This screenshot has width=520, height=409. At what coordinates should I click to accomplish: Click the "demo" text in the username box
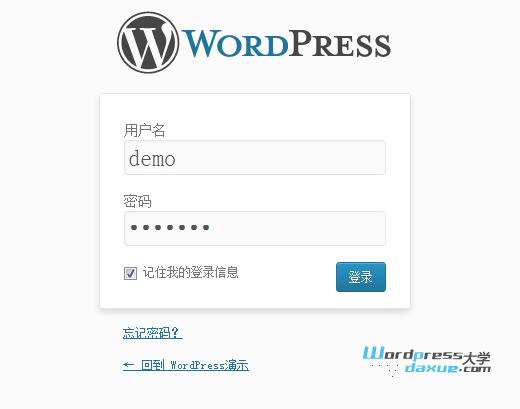click(x=152, y=158)
